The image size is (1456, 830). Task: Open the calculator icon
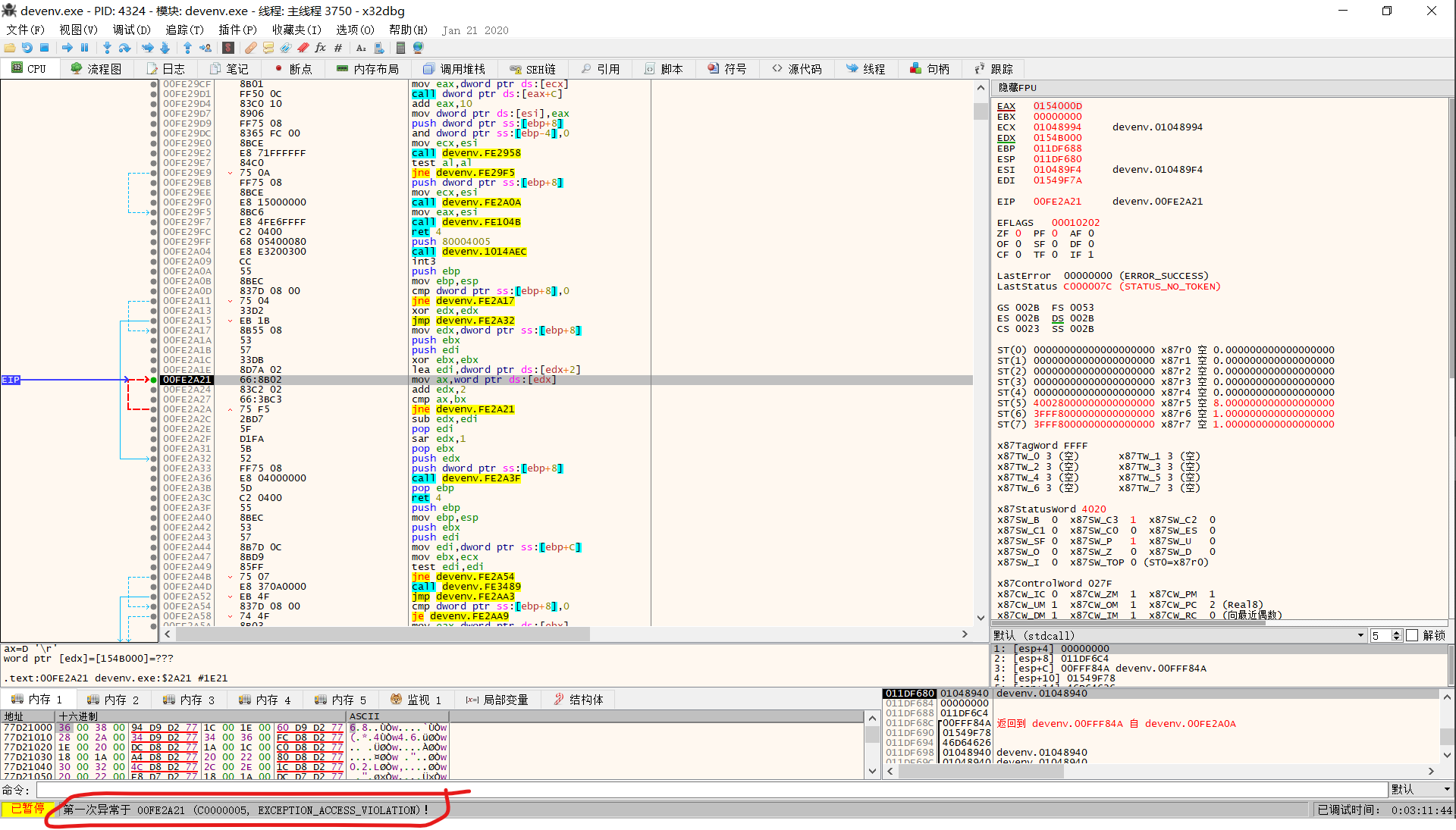pos(400,48)
